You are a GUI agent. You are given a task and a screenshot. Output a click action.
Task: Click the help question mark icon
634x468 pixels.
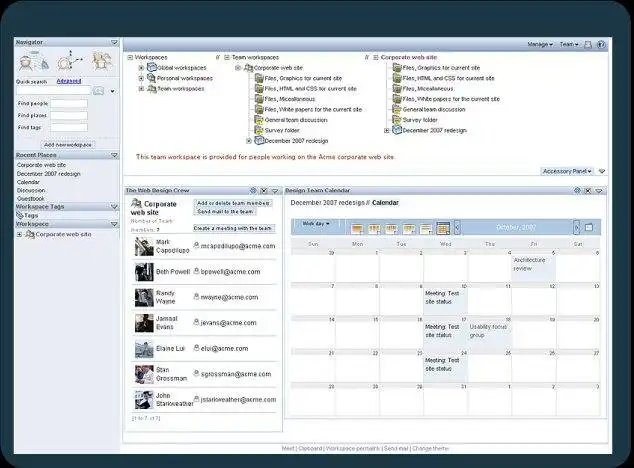[x=601, y=44]
